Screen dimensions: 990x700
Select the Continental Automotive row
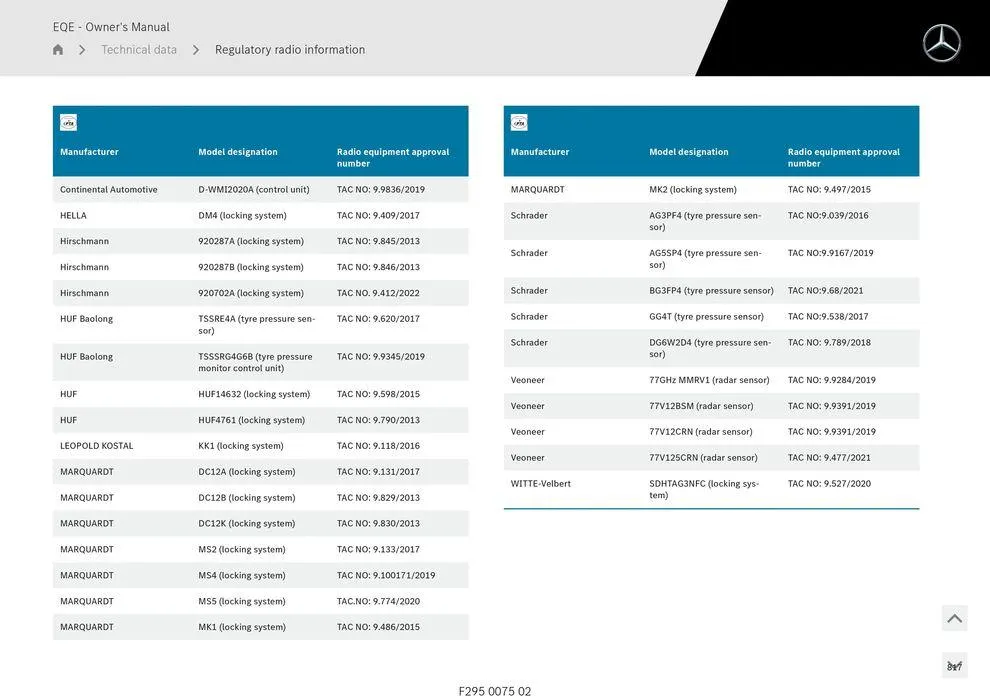(260, 190)
